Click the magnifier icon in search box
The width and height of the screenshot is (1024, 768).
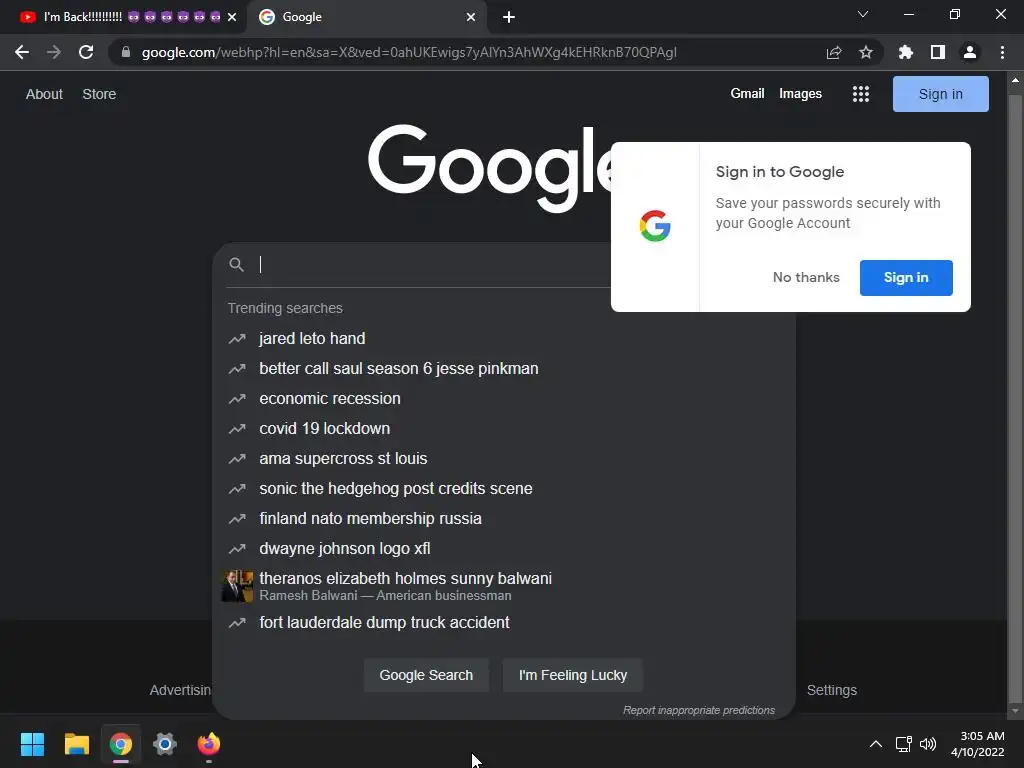point(236,264)
